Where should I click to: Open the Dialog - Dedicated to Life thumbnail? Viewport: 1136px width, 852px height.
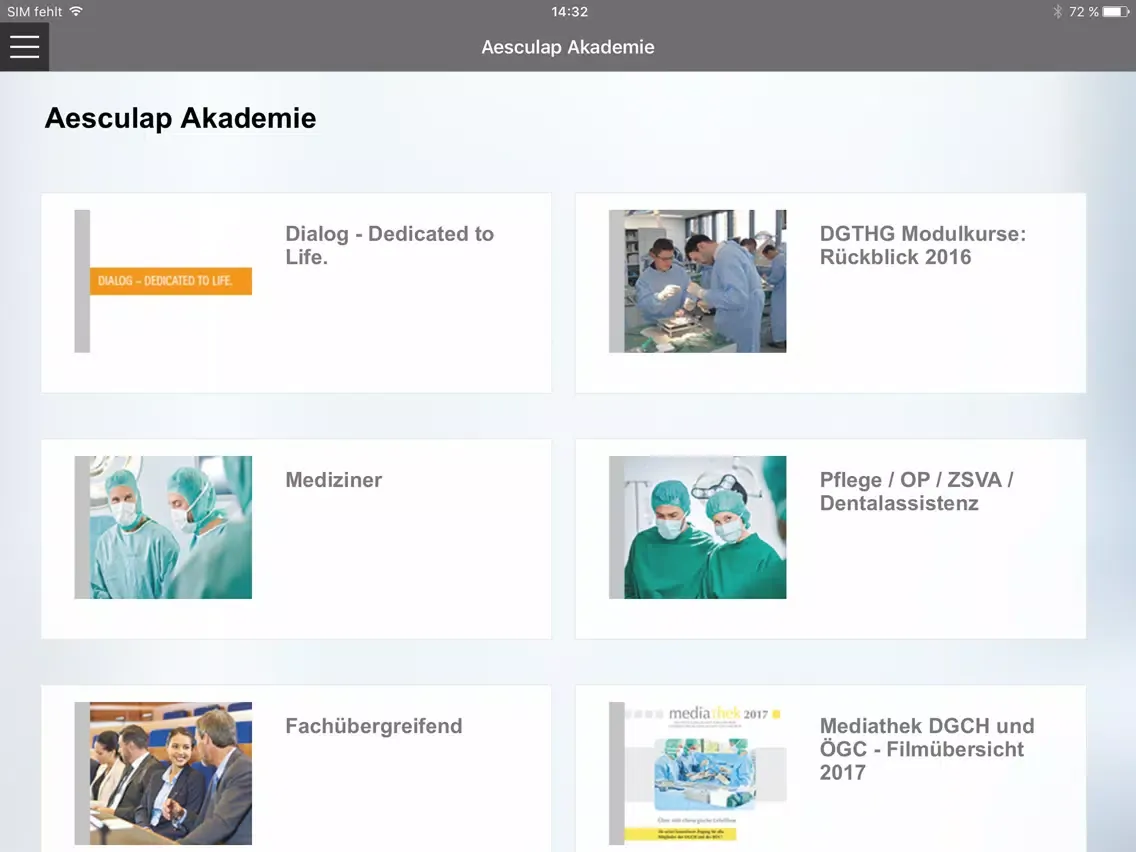point(163,281)
